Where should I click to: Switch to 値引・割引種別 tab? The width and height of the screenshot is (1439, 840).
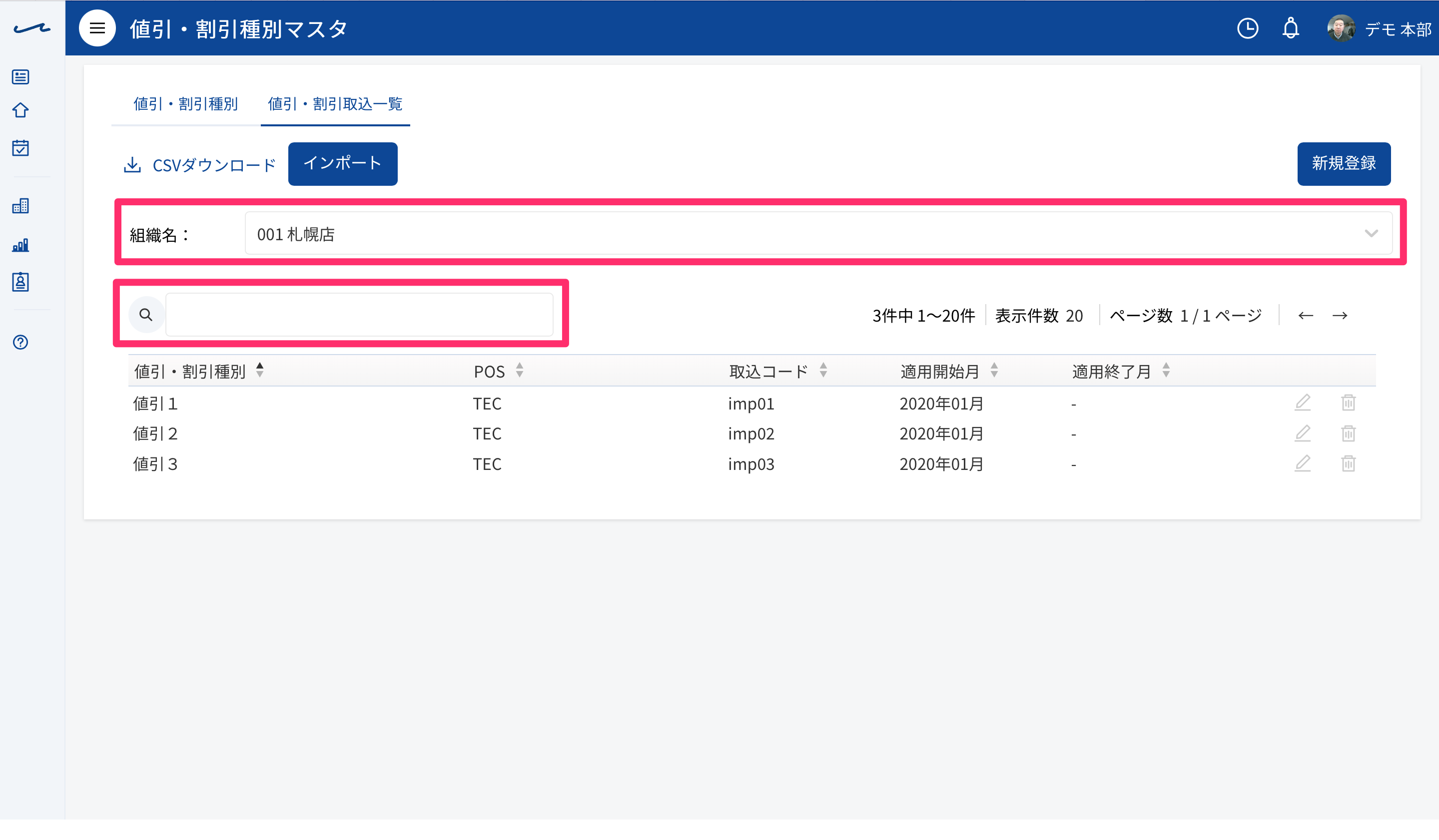point(185,104)
